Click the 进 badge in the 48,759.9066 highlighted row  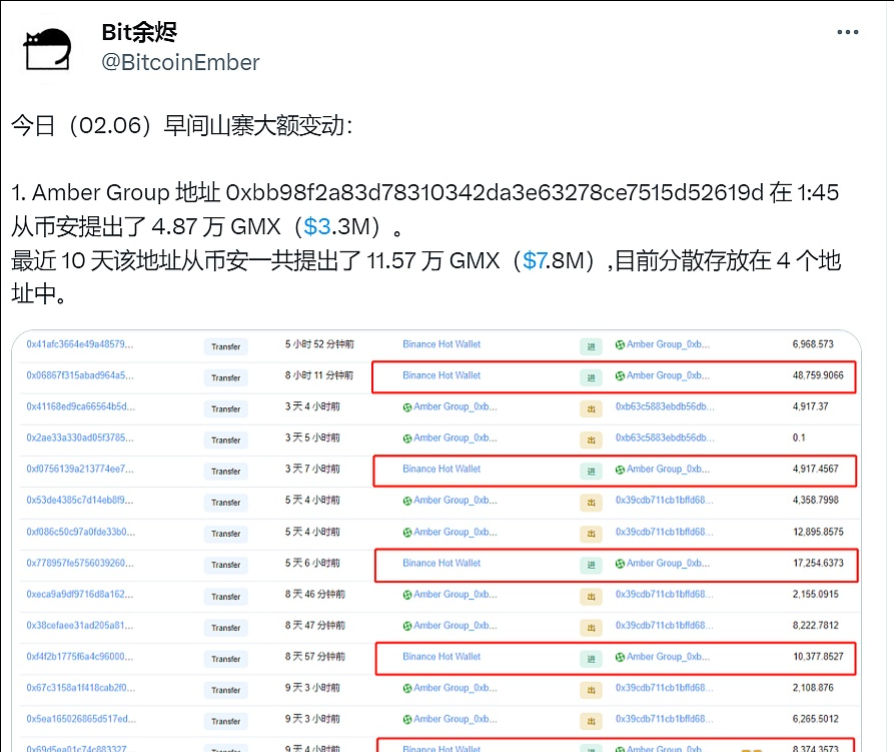590,377
